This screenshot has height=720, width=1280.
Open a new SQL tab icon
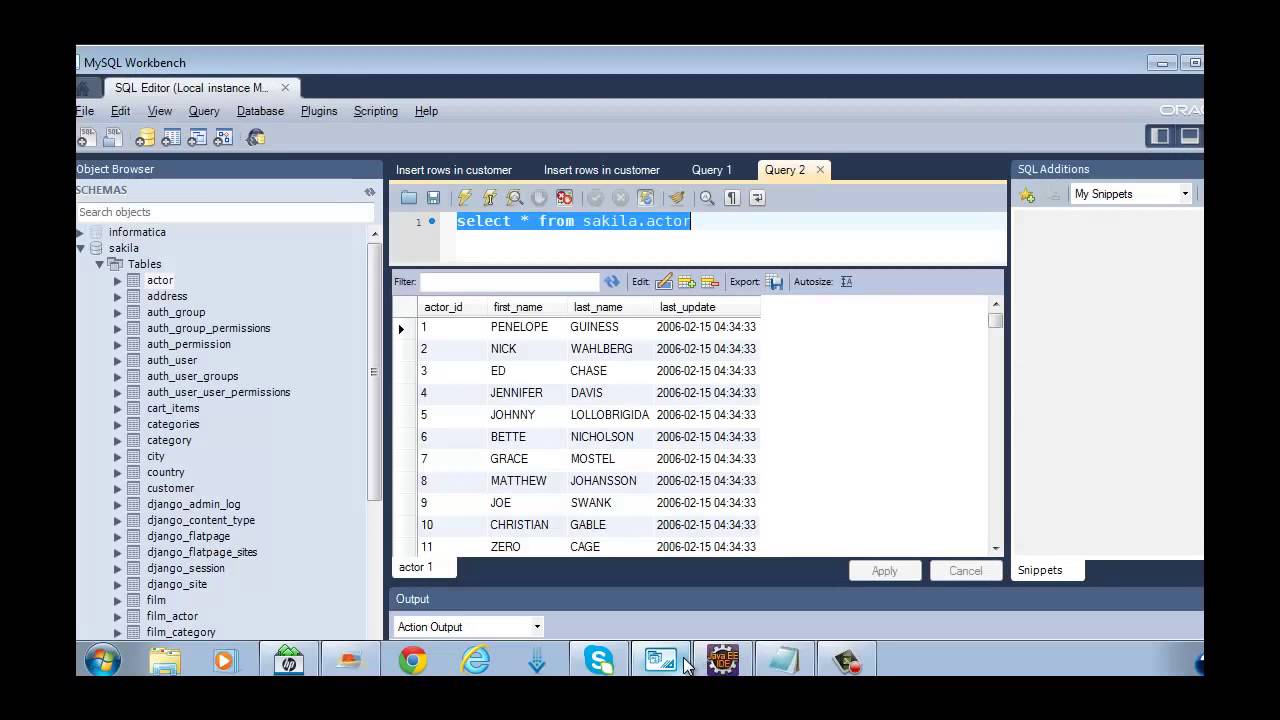[87, 137]
